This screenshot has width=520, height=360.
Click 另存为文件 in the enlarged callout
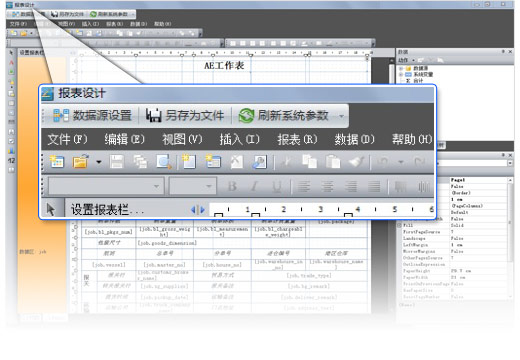[185, 115]
